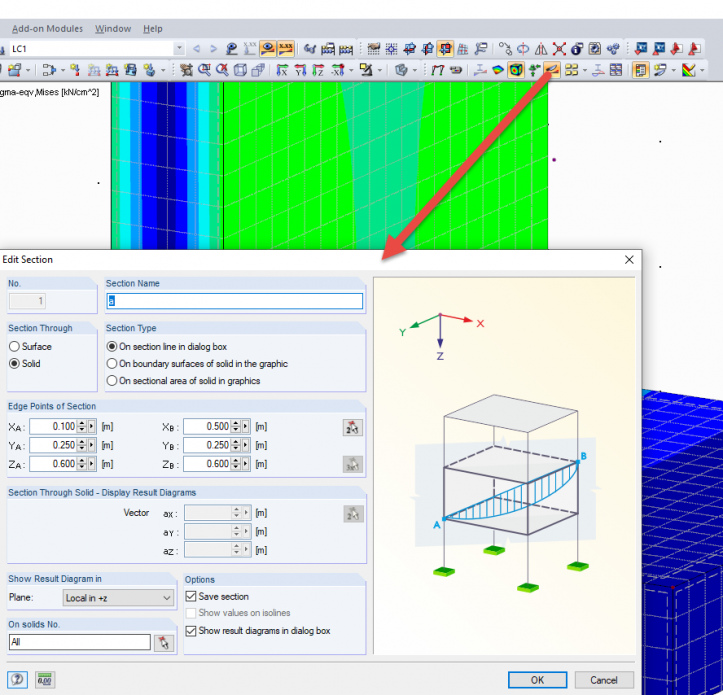Click the info sphere icon in toolbar
Screen dimensions: 723x695
tap(577, 48)
